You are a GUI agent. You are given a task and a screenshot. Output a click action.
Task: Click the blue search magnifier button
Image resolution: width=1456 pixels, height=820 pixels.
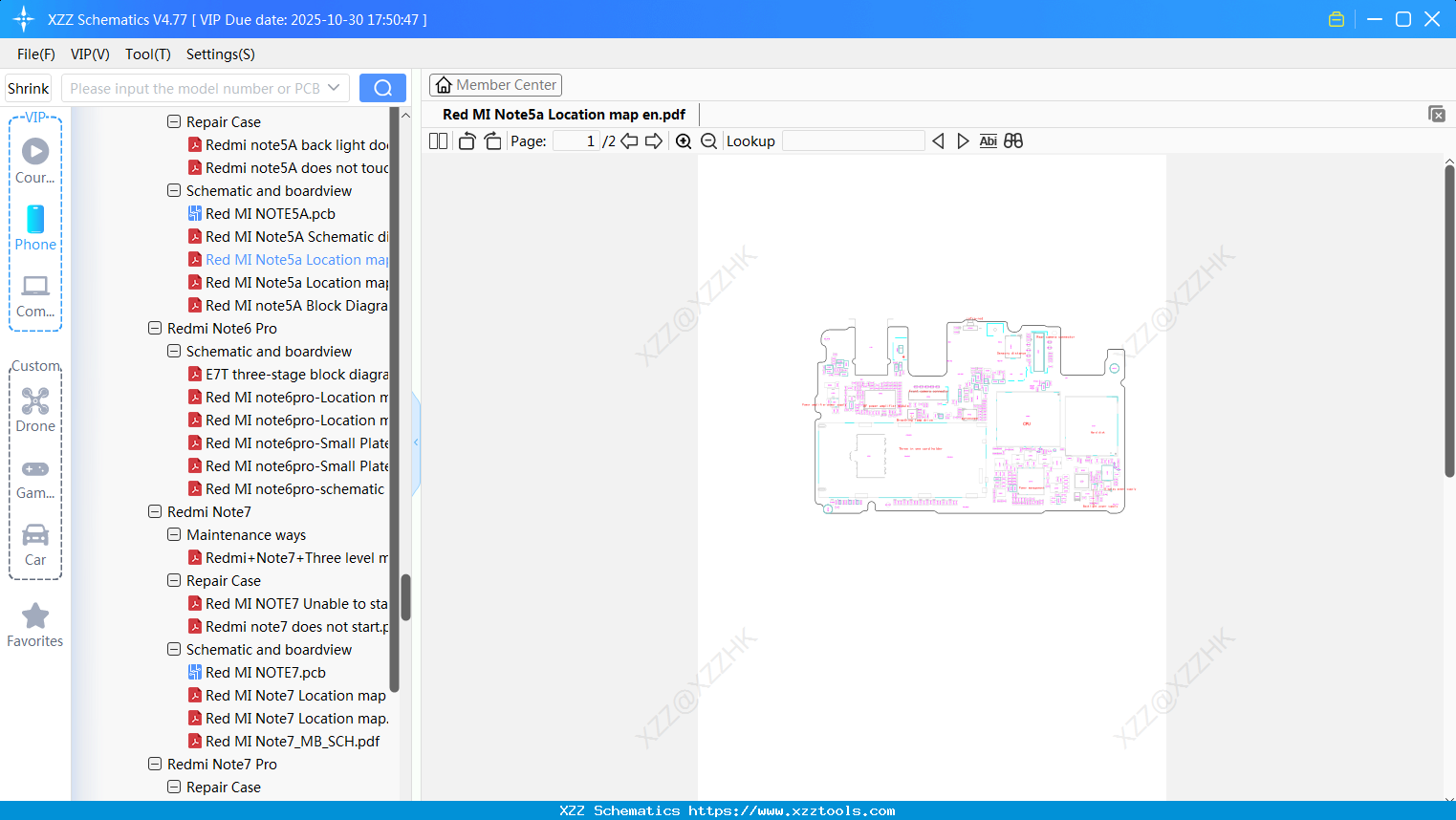(x=382, y=88)
